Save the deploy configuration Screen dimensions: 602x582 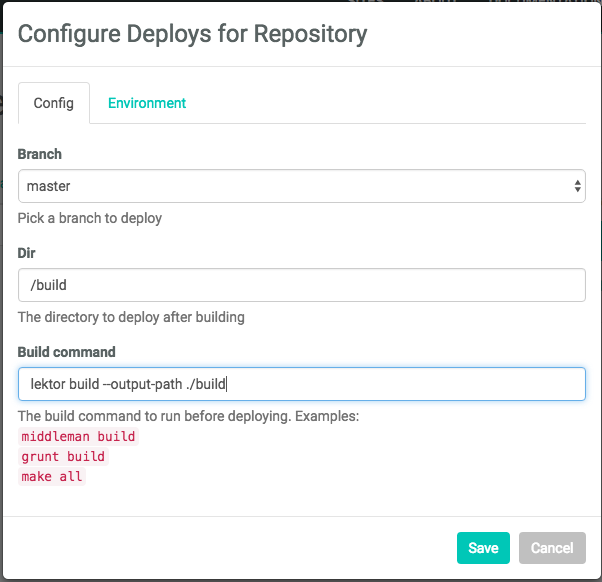(x=483, y=548)
